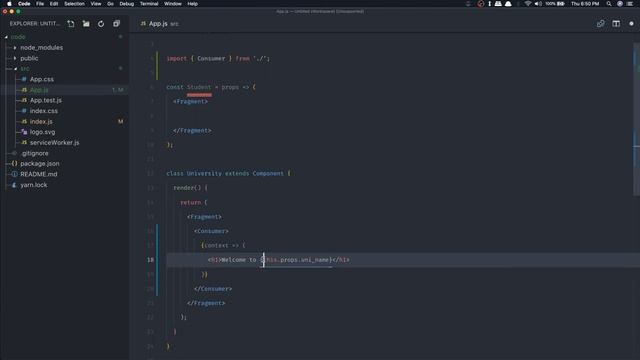Open index.css in the file tree
The image size is (640, 360).
(x=43, y=111)
